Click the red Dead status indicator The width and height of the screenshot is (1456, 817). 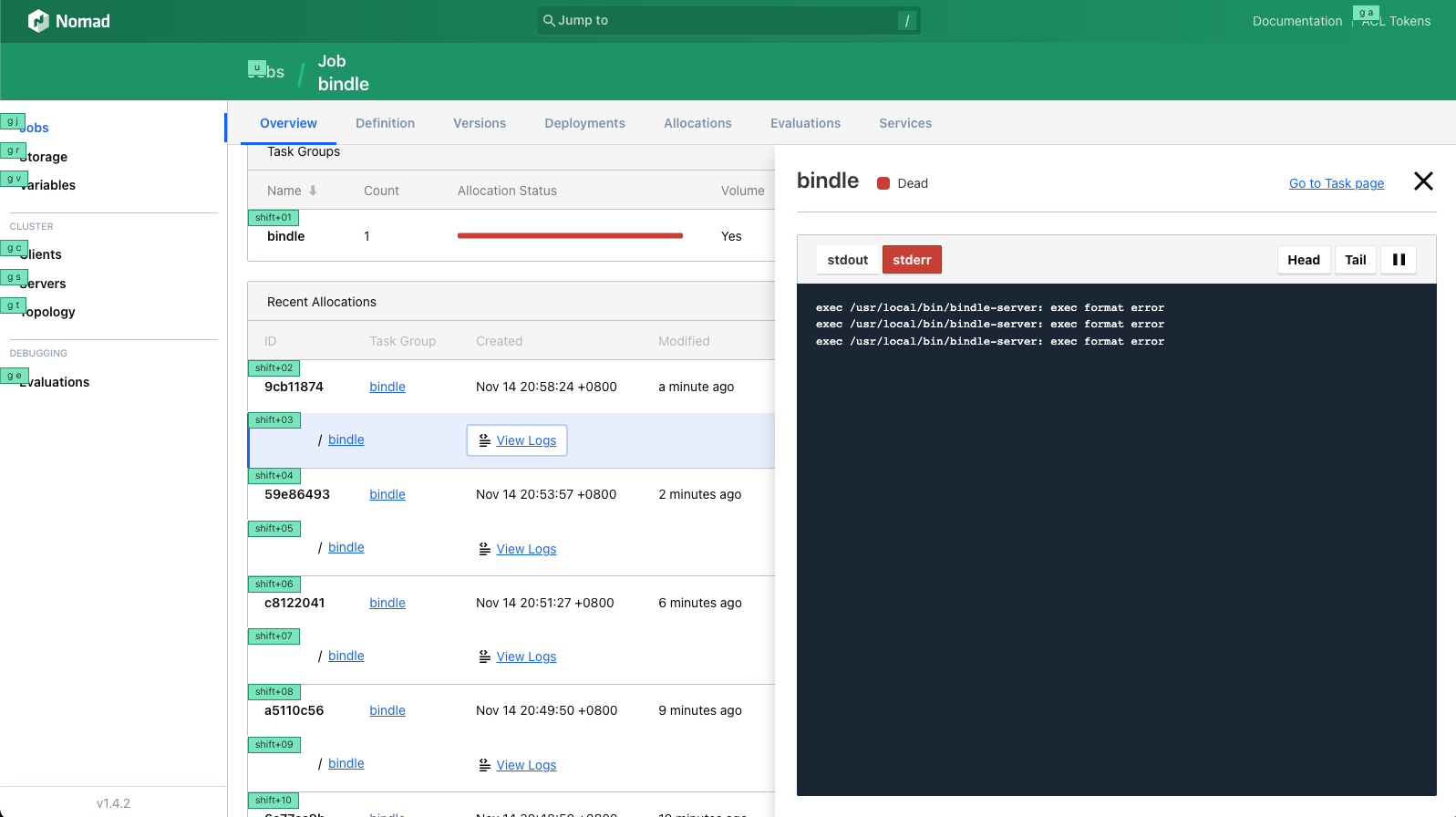(x=883, y=183)
